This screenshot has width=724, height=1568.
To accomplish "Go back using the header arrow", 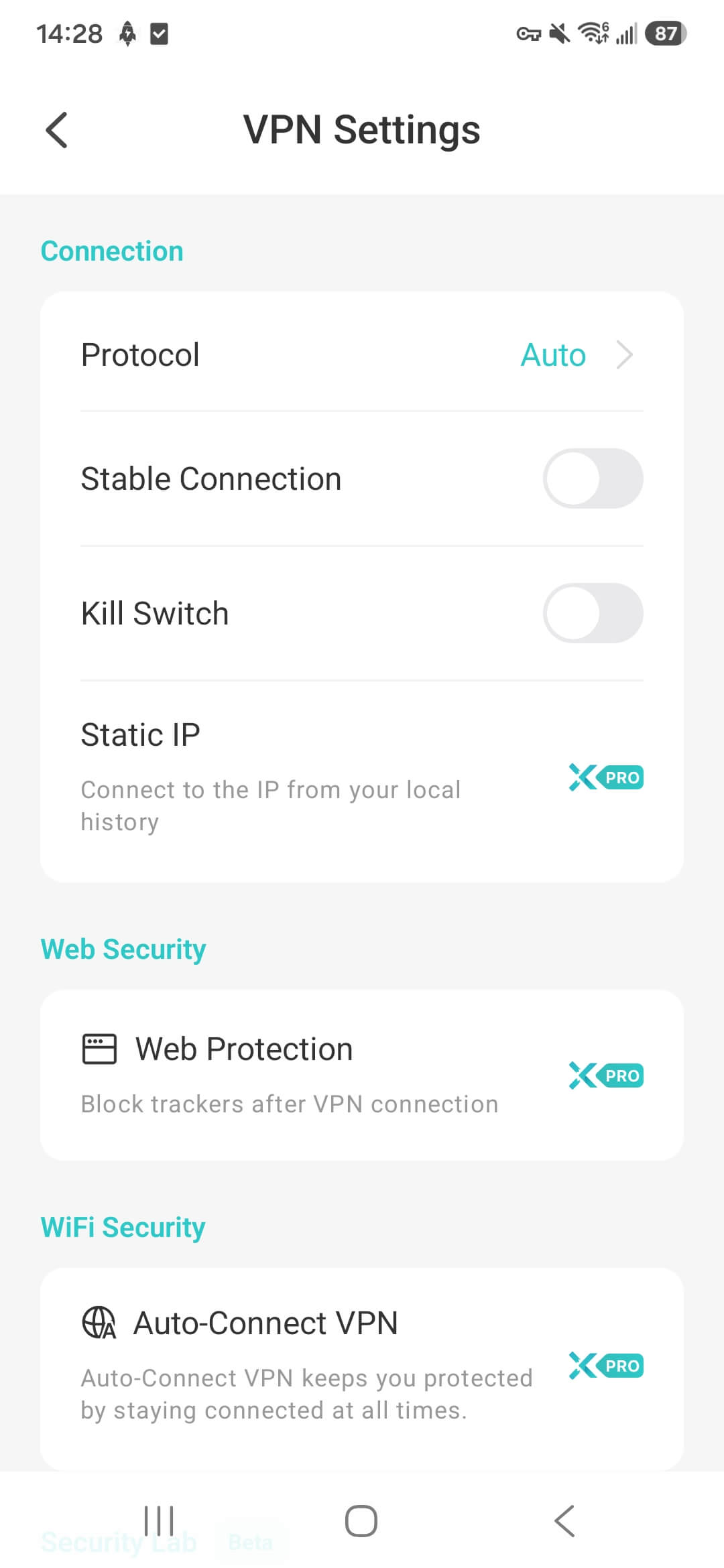I will [56, 129].
